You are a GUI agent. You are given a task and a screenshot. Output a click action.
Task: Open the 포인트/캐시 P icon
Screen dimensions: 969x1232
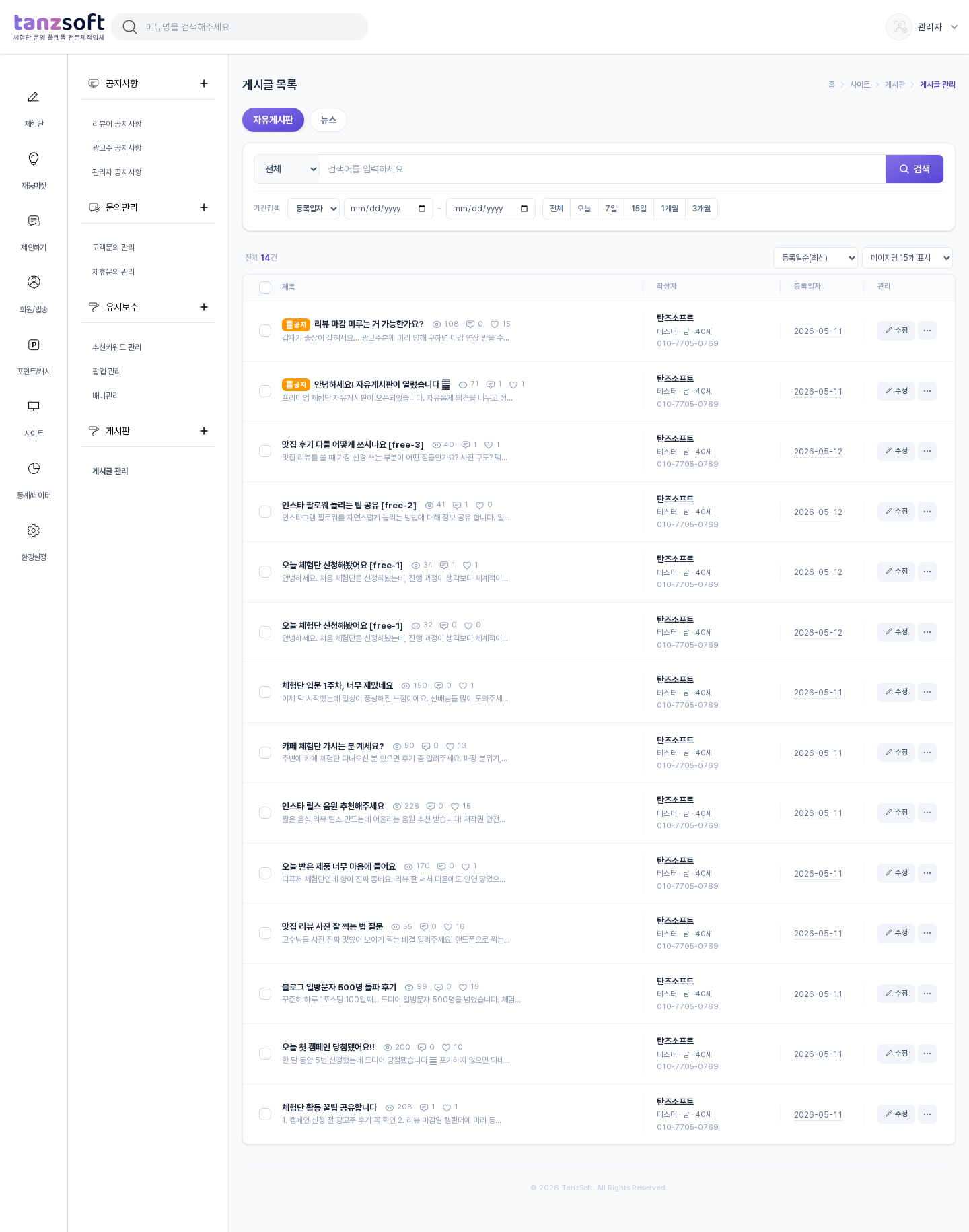33,345
